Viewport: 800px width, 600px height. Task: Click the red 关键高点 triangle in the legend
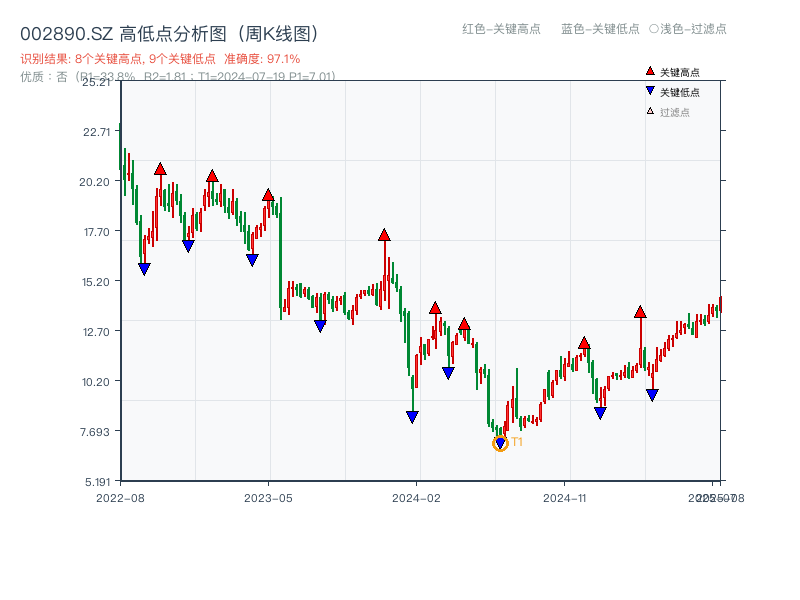(x=650, y=72)
